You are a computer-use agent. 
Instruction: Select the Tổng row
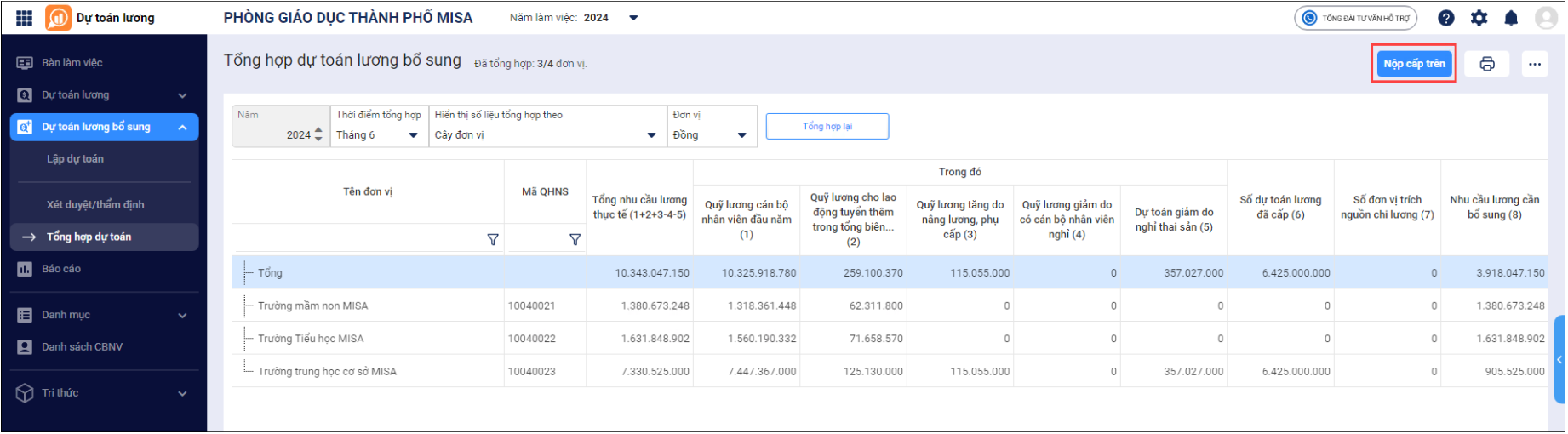[890, 273]
